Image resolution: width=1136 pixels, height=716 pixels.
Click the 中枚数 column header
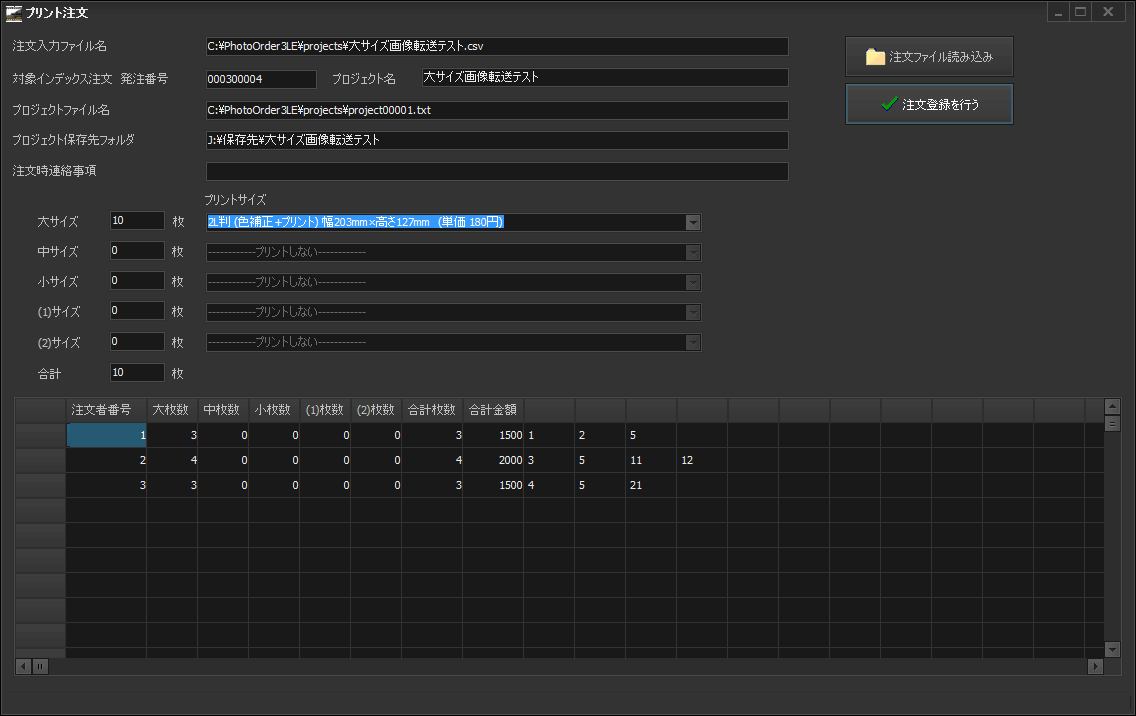[x=223, y=410]
